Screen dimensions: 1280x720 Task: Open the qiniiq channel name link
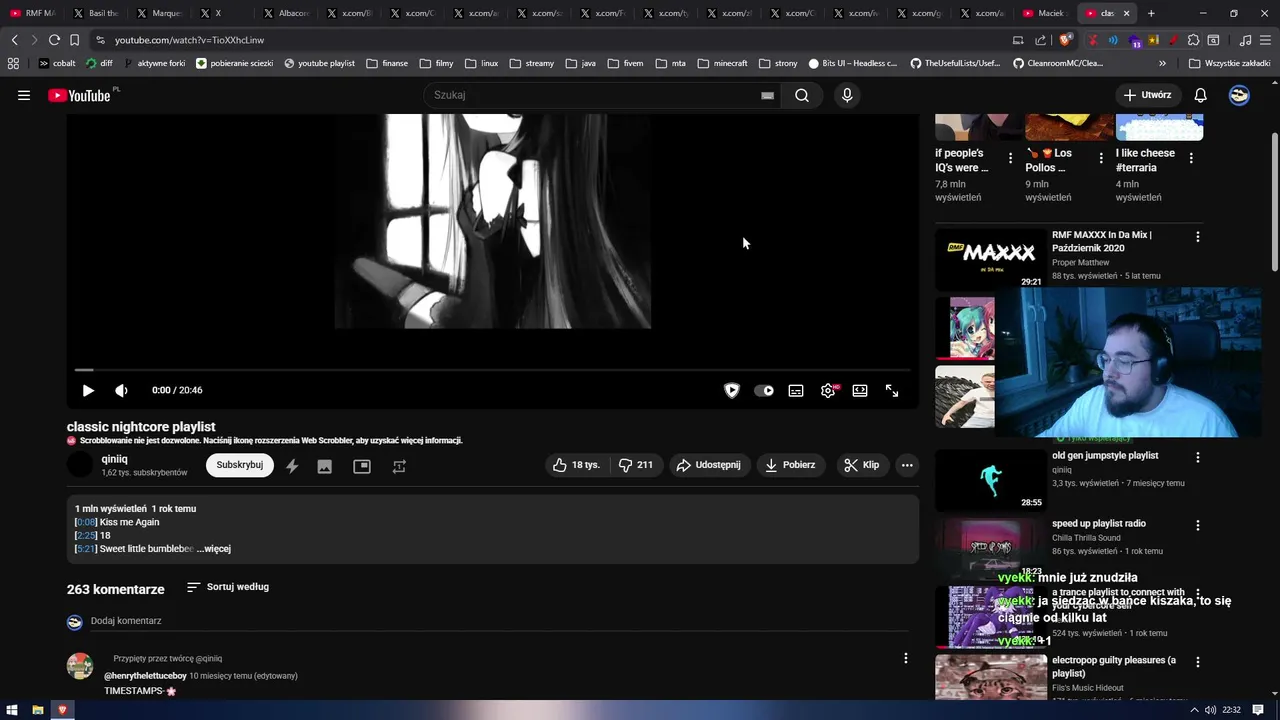coord(114,459)
